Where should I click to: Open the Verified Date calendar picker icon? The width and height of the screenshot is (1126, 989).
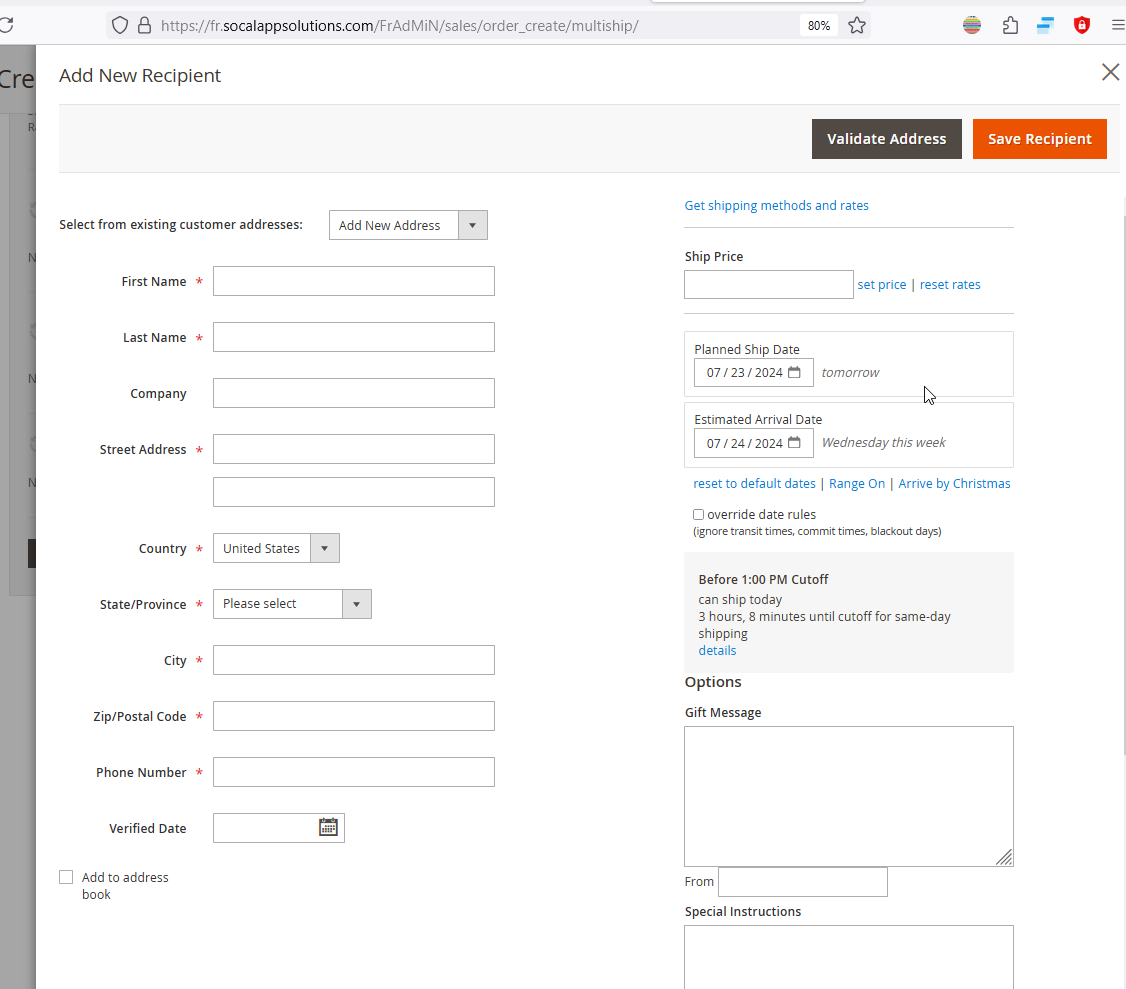click(x=328, y=827)
